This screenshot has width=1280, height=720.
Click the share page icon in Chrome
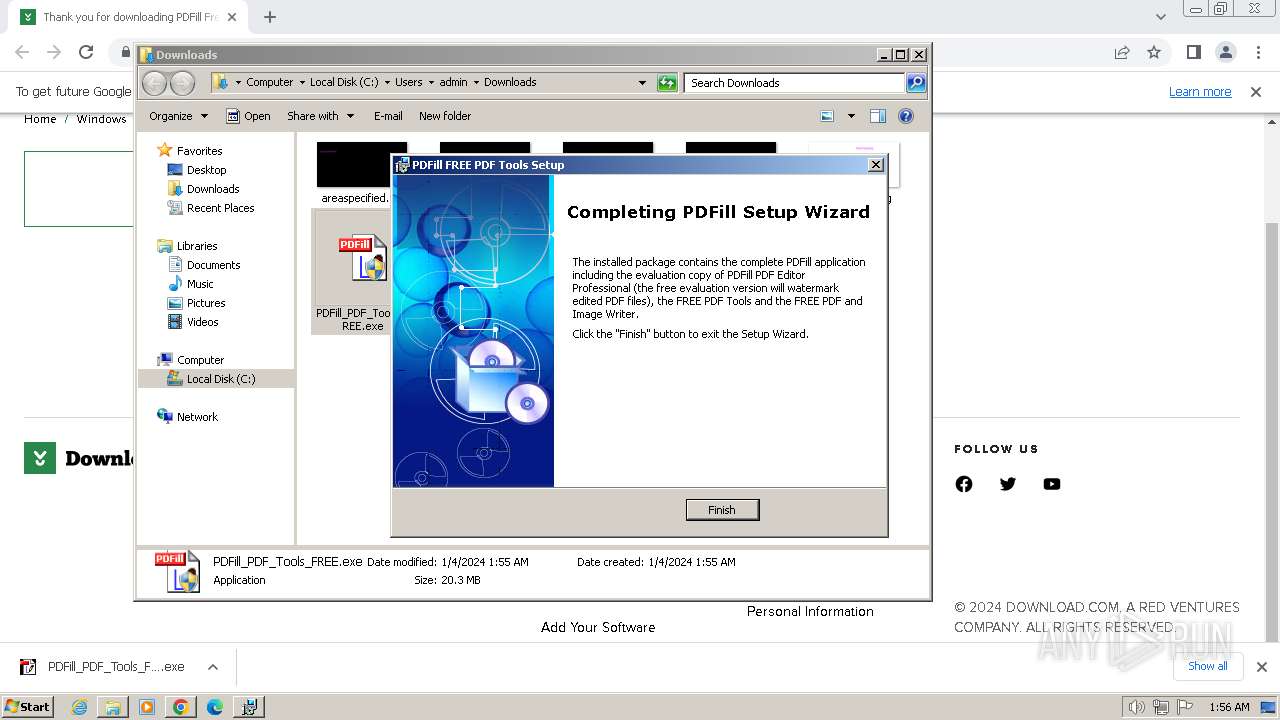click(1122, 52)
